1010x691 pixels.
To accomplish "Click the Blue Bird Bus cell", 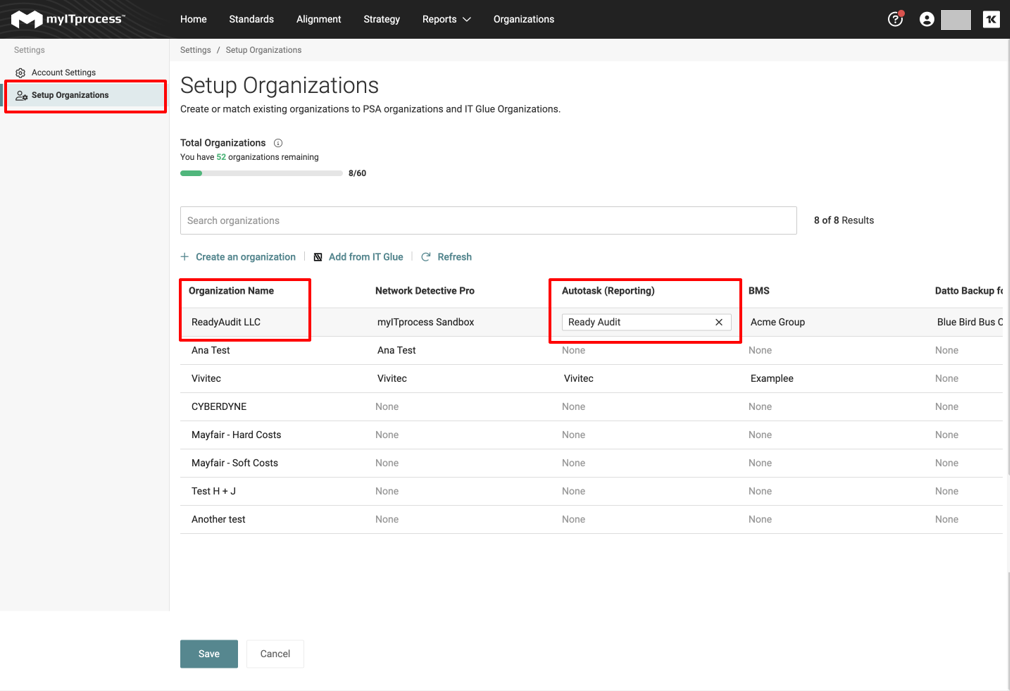I will point(970,322).
